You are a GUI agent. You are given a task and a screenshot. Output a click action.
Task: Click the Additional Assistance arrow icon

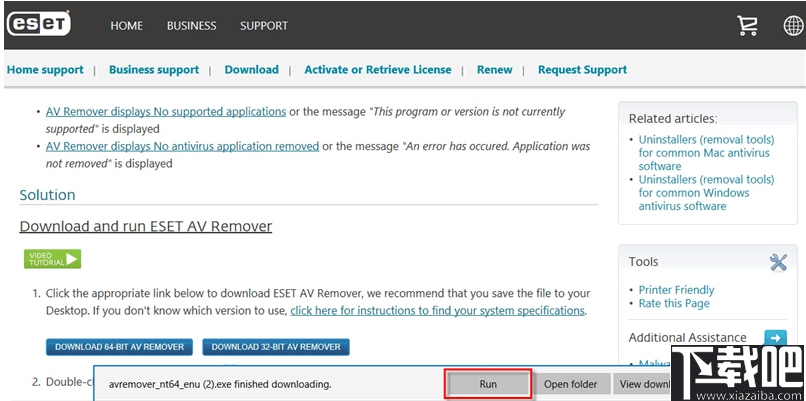click(x=776, y=338)
